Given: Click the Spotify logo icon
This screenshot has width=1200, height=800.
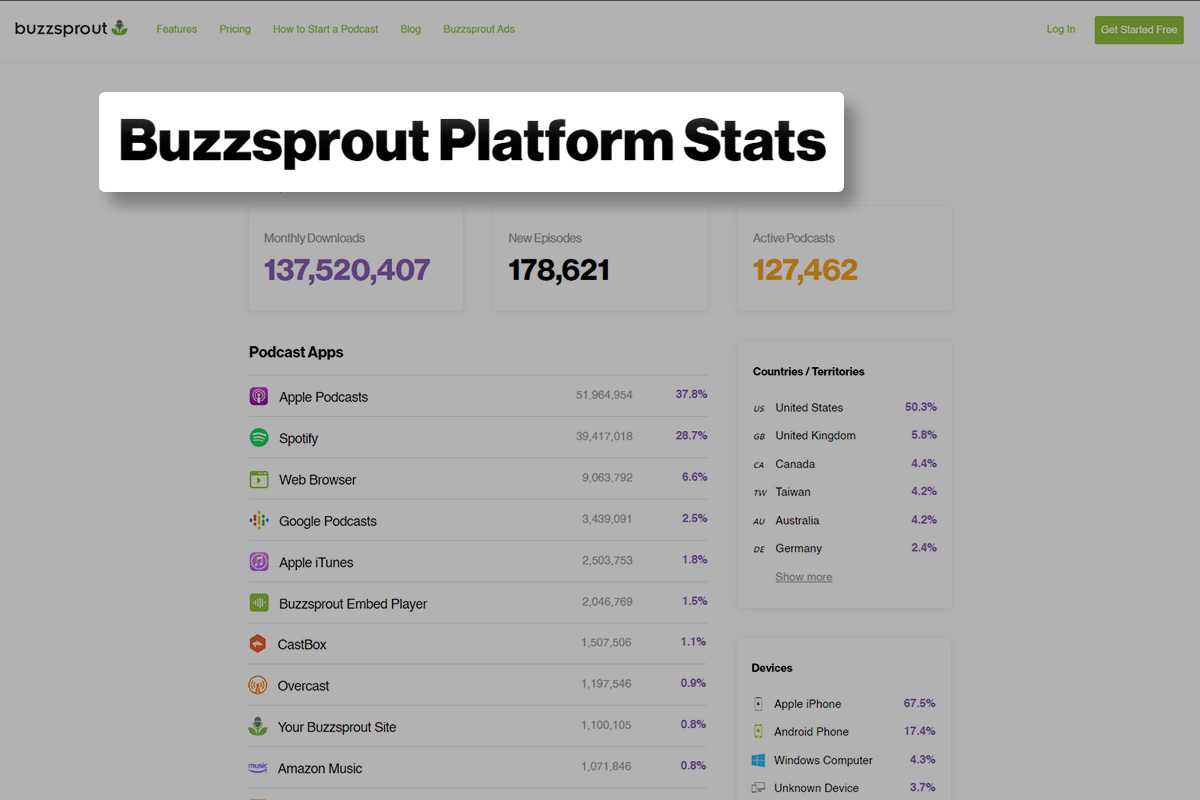Looking at the screenshot, I should 258,438.
